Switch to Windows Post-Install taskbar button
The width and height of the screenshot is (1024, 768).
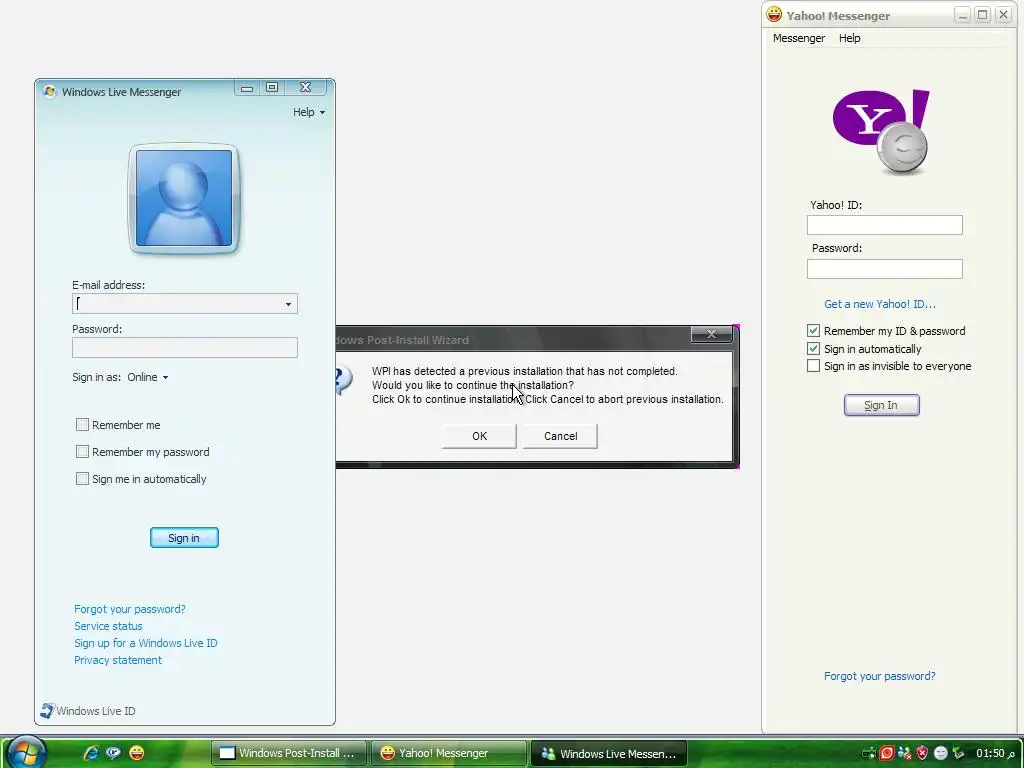(x=289, y=753)
